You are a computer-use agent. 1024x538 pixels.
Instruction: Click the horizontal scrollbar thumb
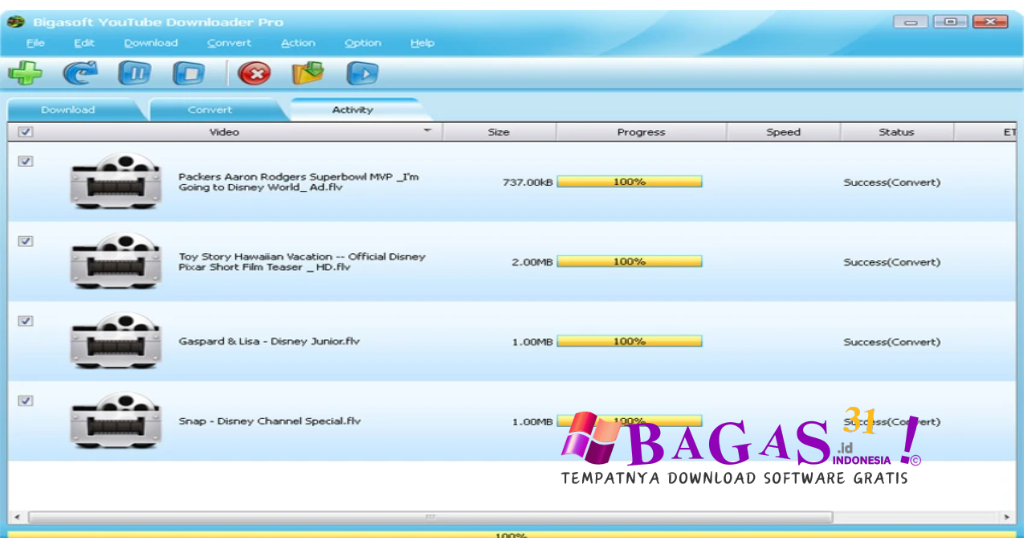click(x=430, y=517)
